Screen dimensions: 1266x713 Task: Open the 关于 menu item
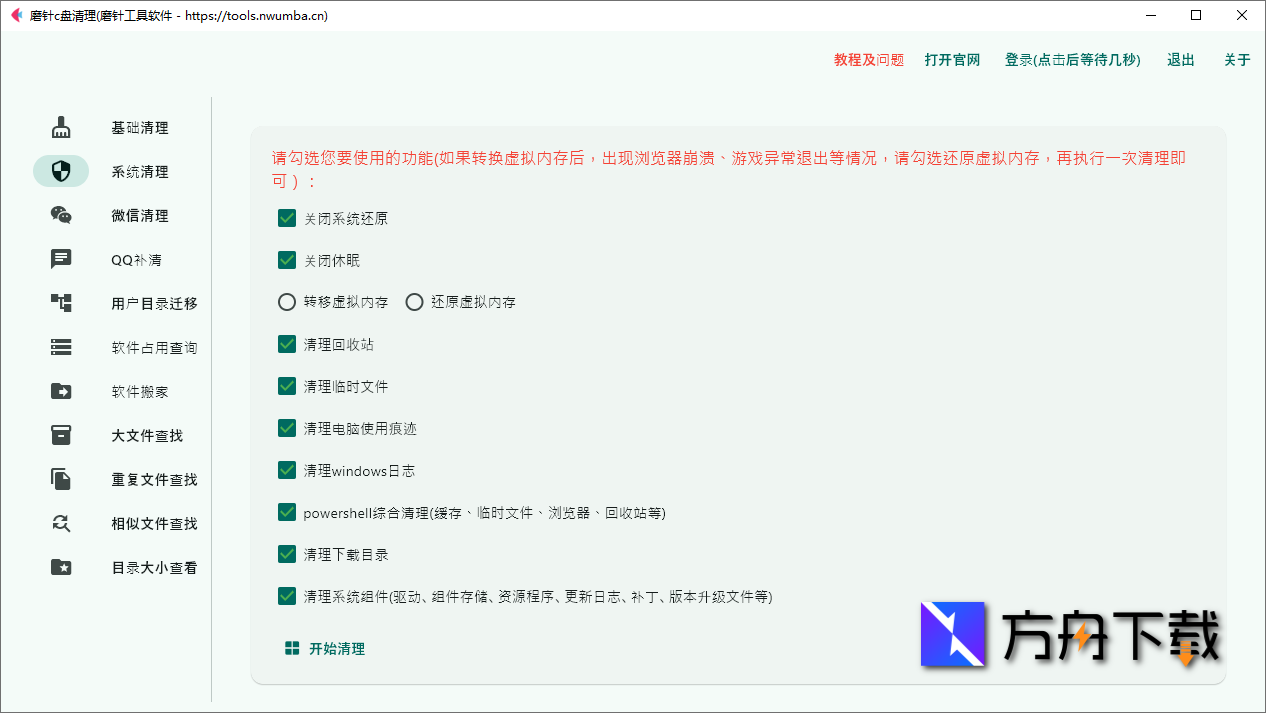tap(1237, 60)
